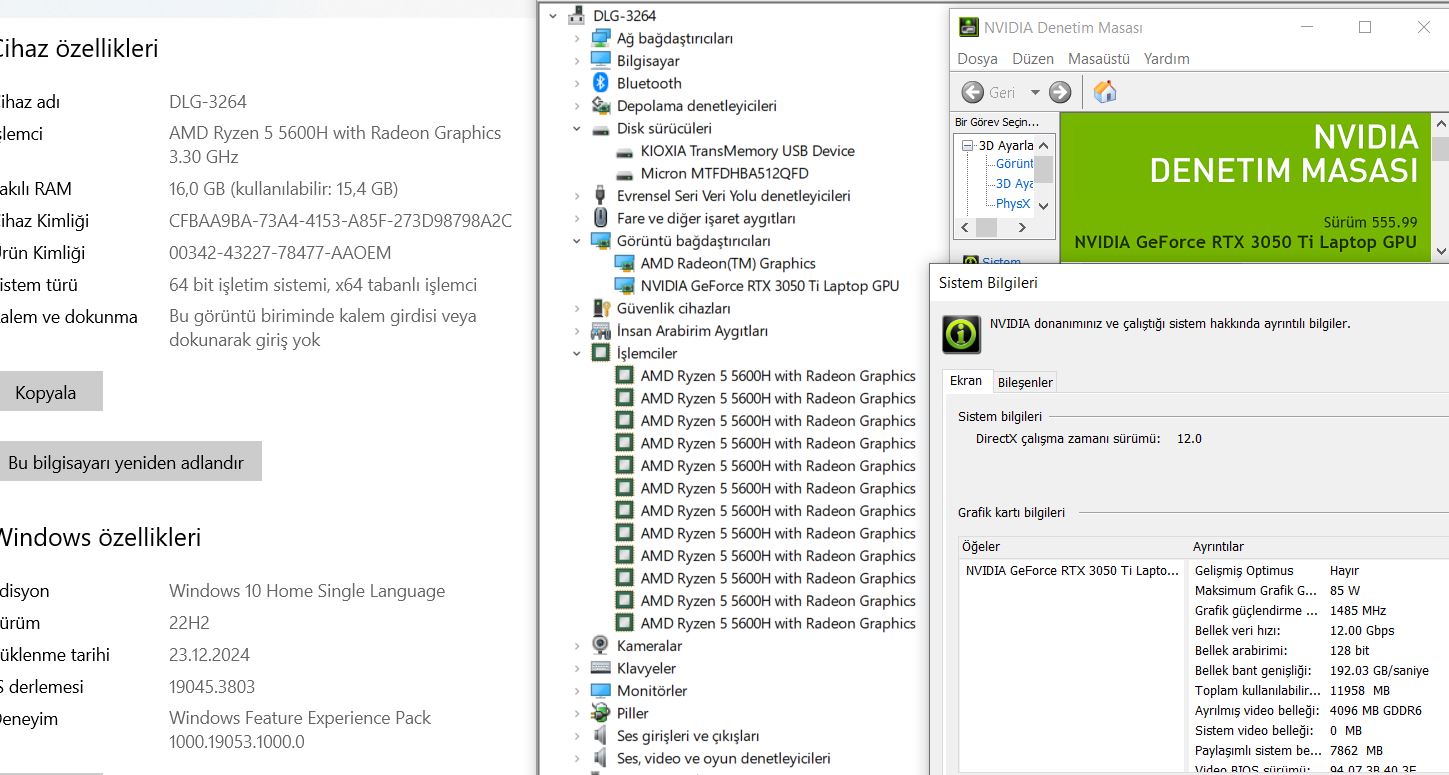This screenshot has width=1449, height=775.
Task: Select the Bellek bant genişliği row
Action: 1318,670
